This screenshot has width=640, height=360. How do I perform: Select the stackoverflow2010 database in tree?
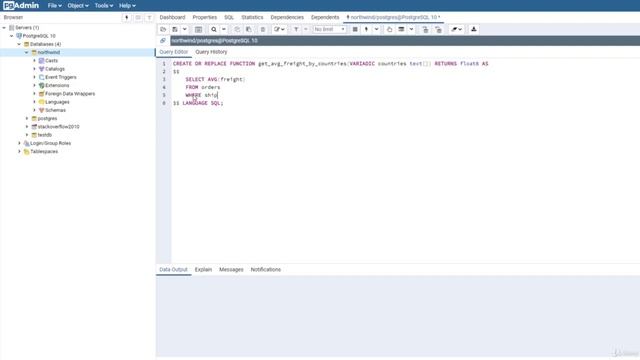(x=58, y=127)
